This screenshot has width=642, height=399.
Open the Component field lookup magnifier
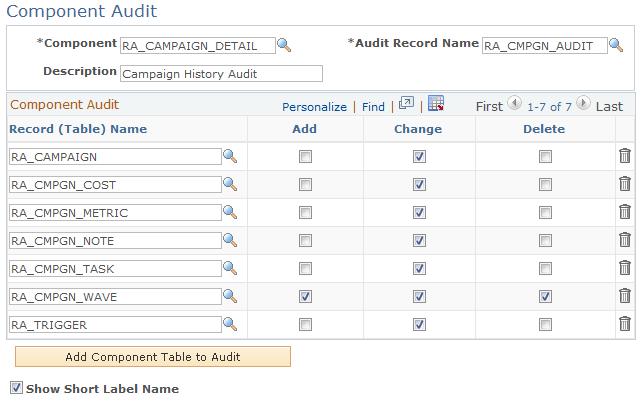[284, 45]
